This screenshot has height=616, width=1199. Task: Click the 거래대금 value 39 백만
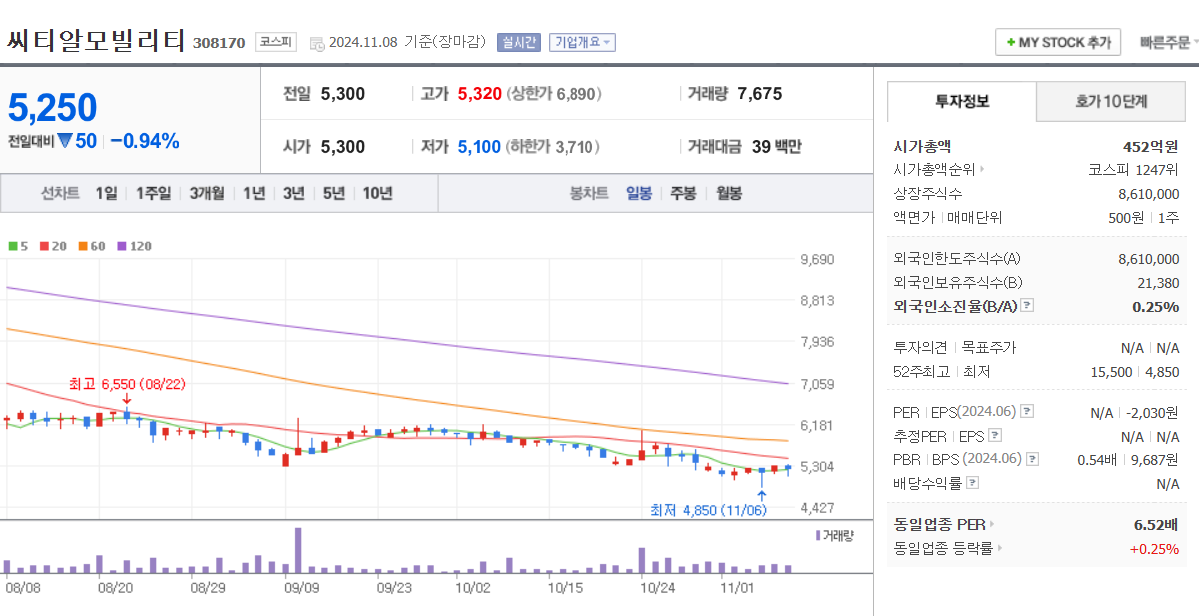(777, 147)
